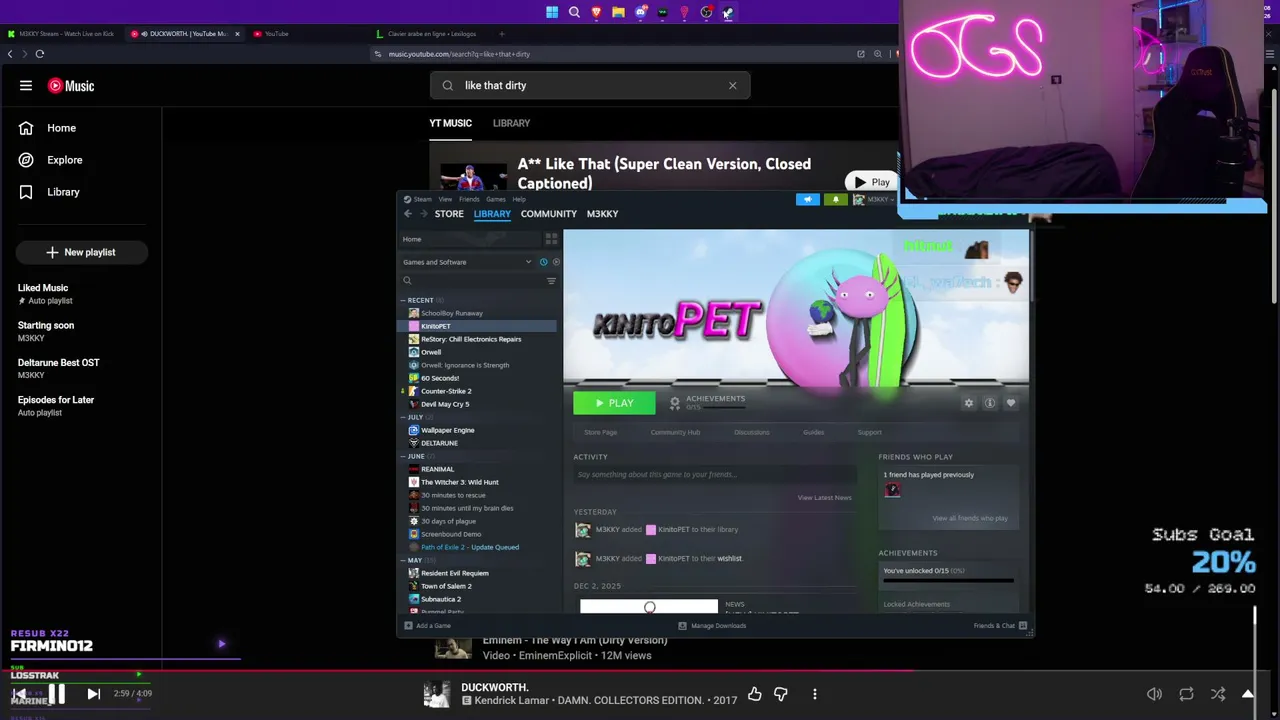The height and width of the screenshot is (720, 1280).
Task: Click Add a Game in Steam
Action: click(x=428, y=626)
